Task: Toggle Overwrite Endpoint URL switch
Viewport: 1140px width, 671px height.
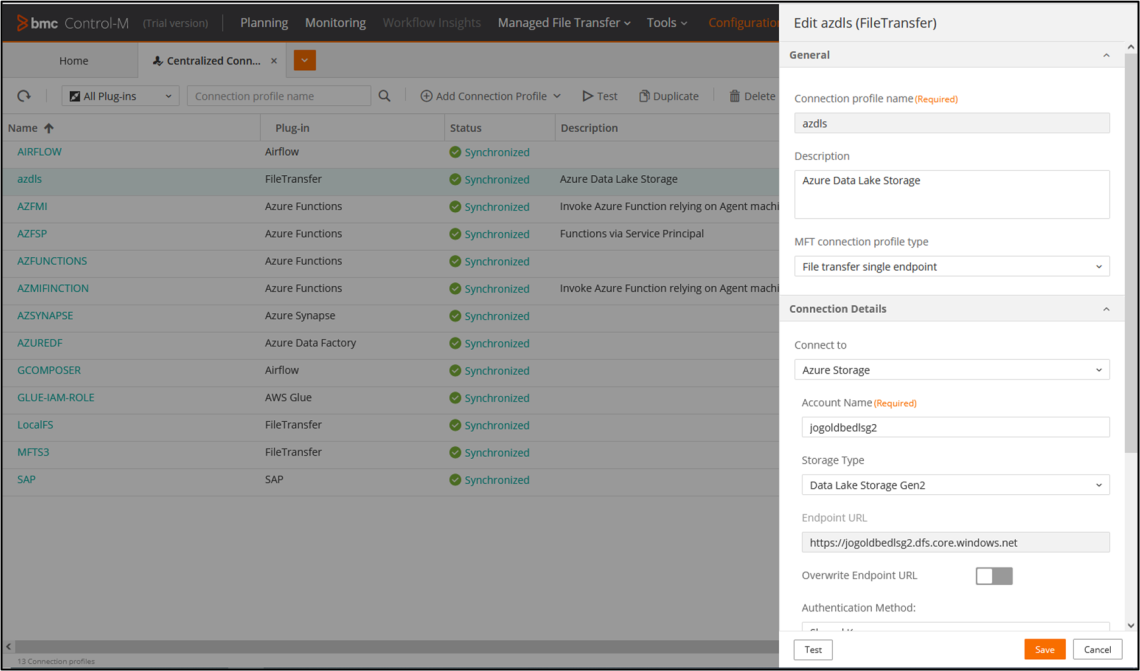Action: (x=993, y=575)
